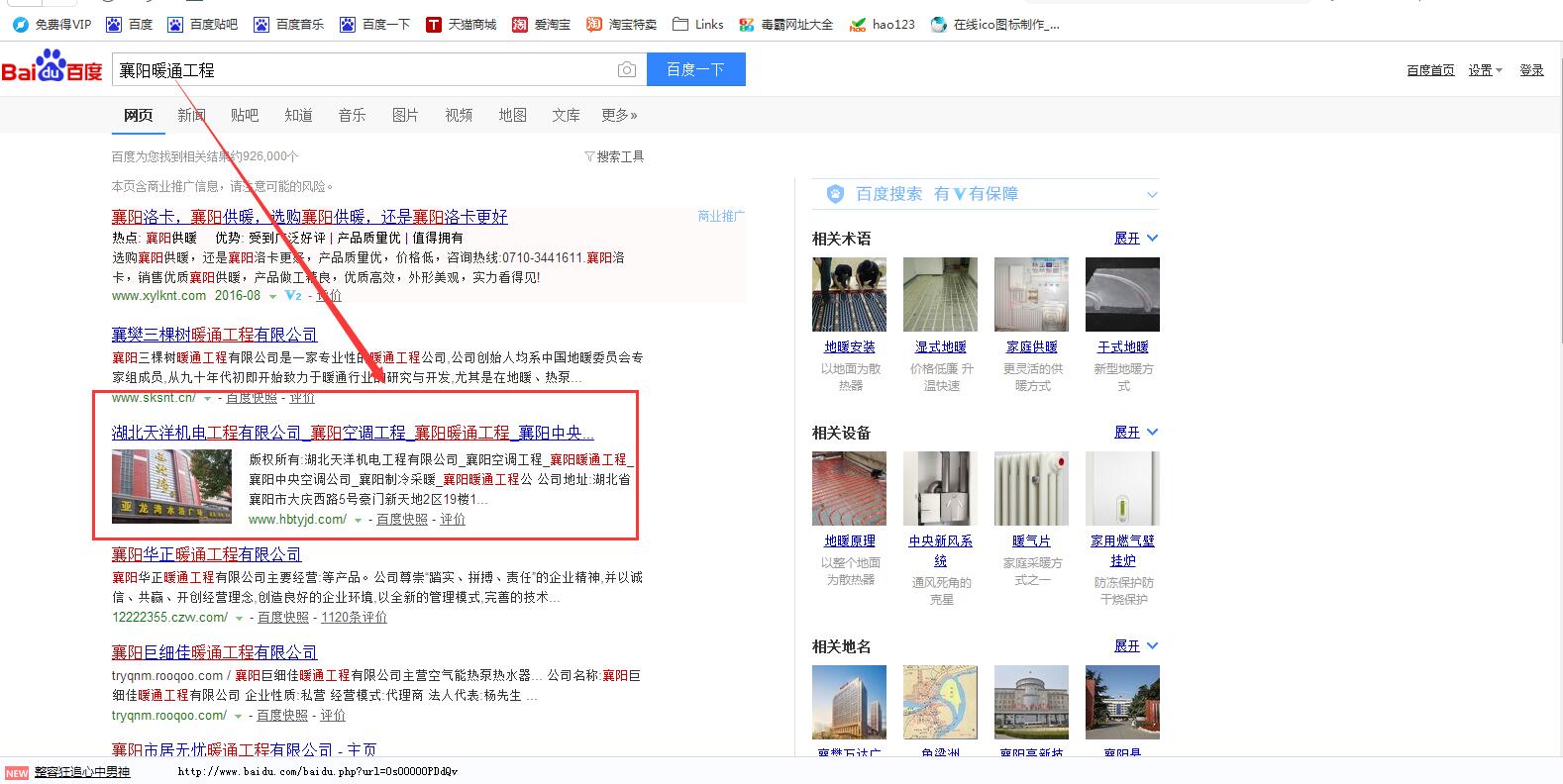Screen dimensions: 1563x784
Task: Open the 襄阳洛卡 襄阳供暖 ad result title
Action: (309, 216)
